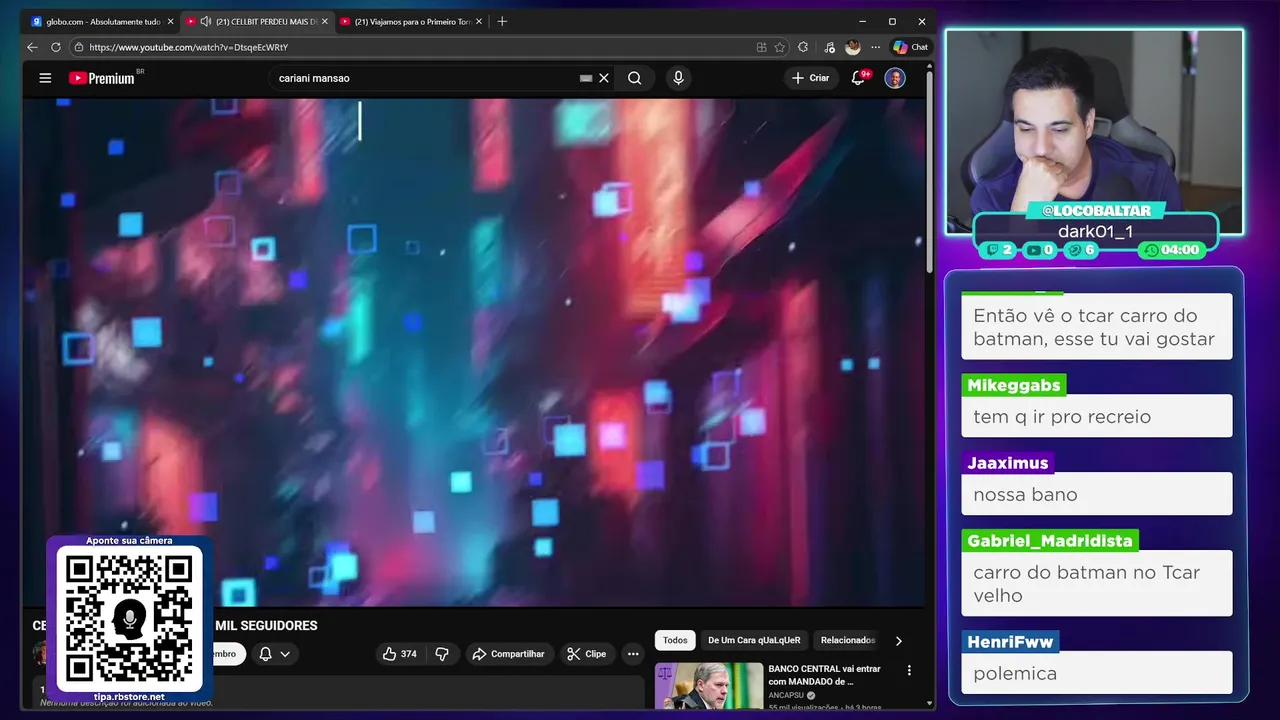Open a new browser tab with plus
1280x720 pixels.
[x=502, y=21]
